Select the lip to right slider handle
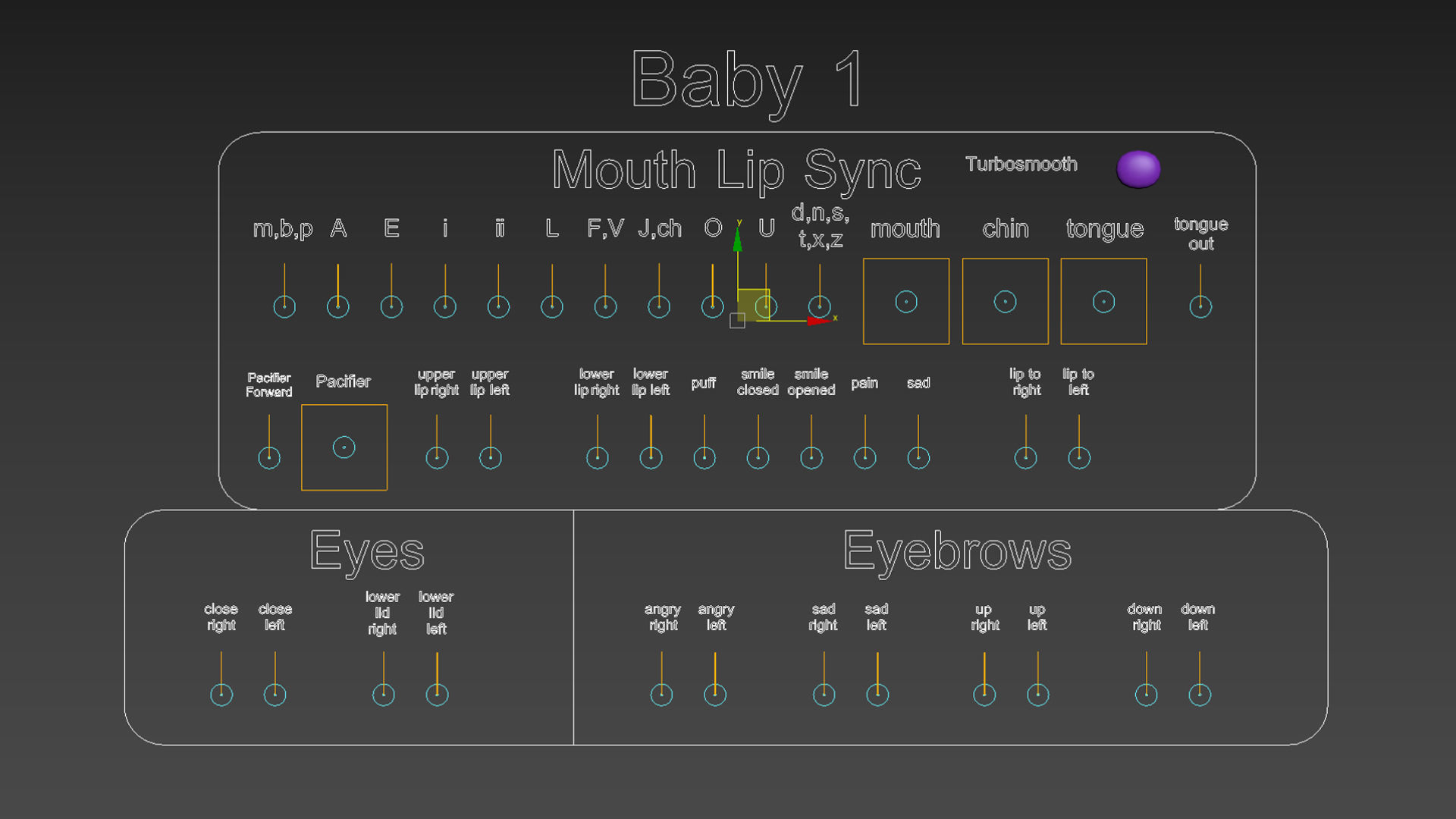The height and width of the screenshot is (819, 1456). (x=1026, y=458)
